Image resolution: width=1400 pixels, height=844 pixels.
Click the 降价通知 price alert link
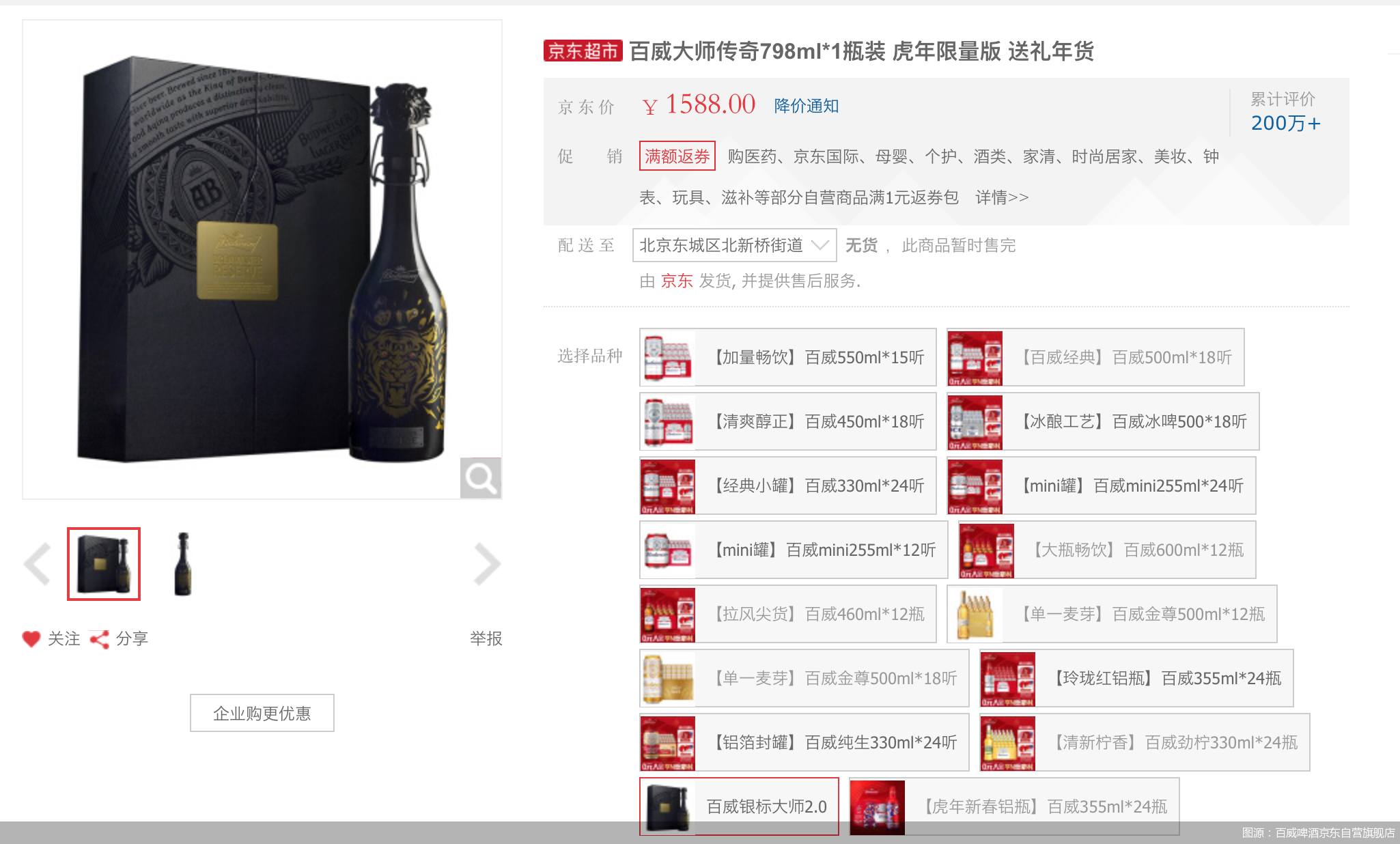click(x=806, y=106)
